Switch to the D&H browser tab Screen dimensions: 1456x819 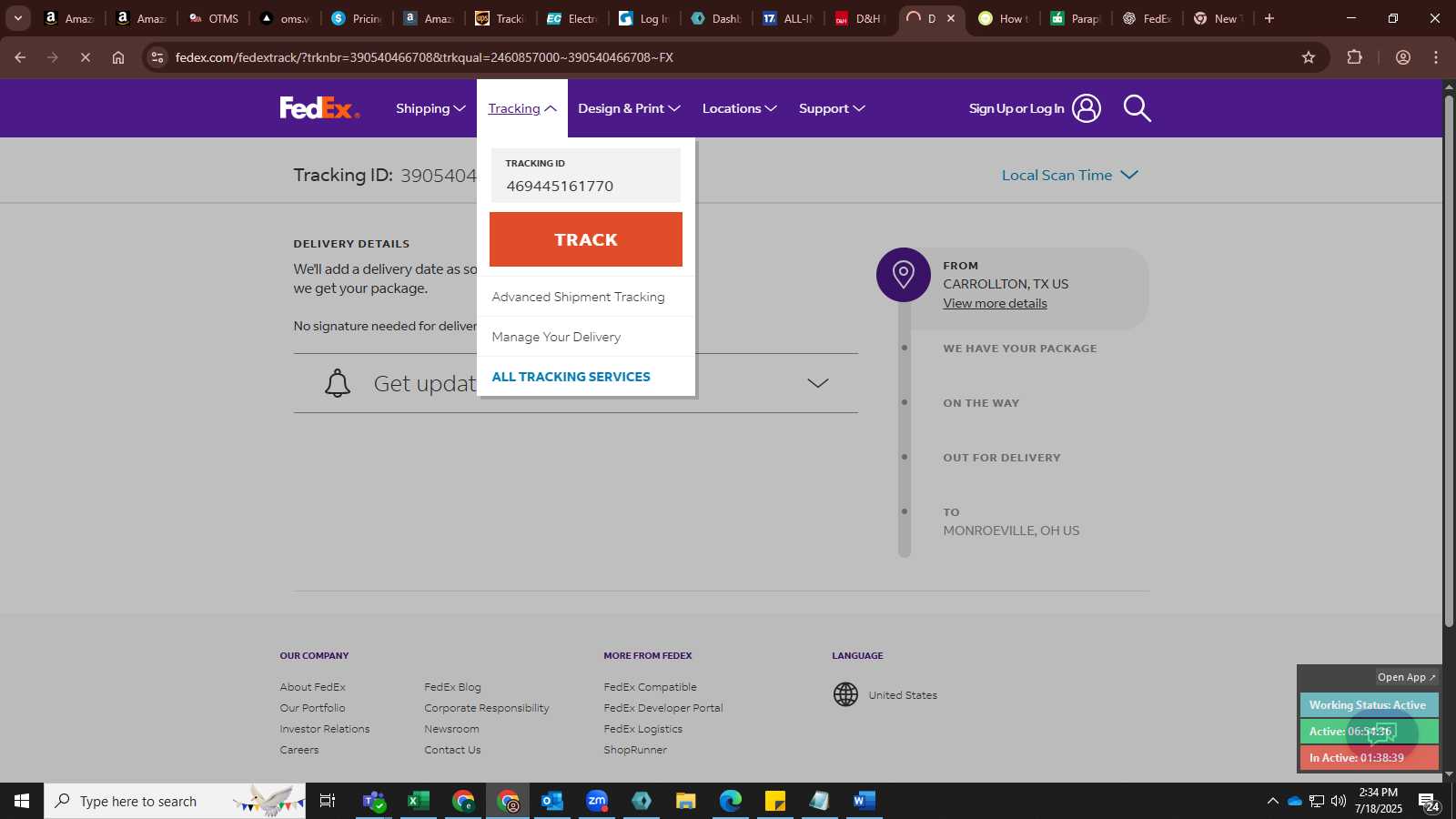[x=860, y=18]
